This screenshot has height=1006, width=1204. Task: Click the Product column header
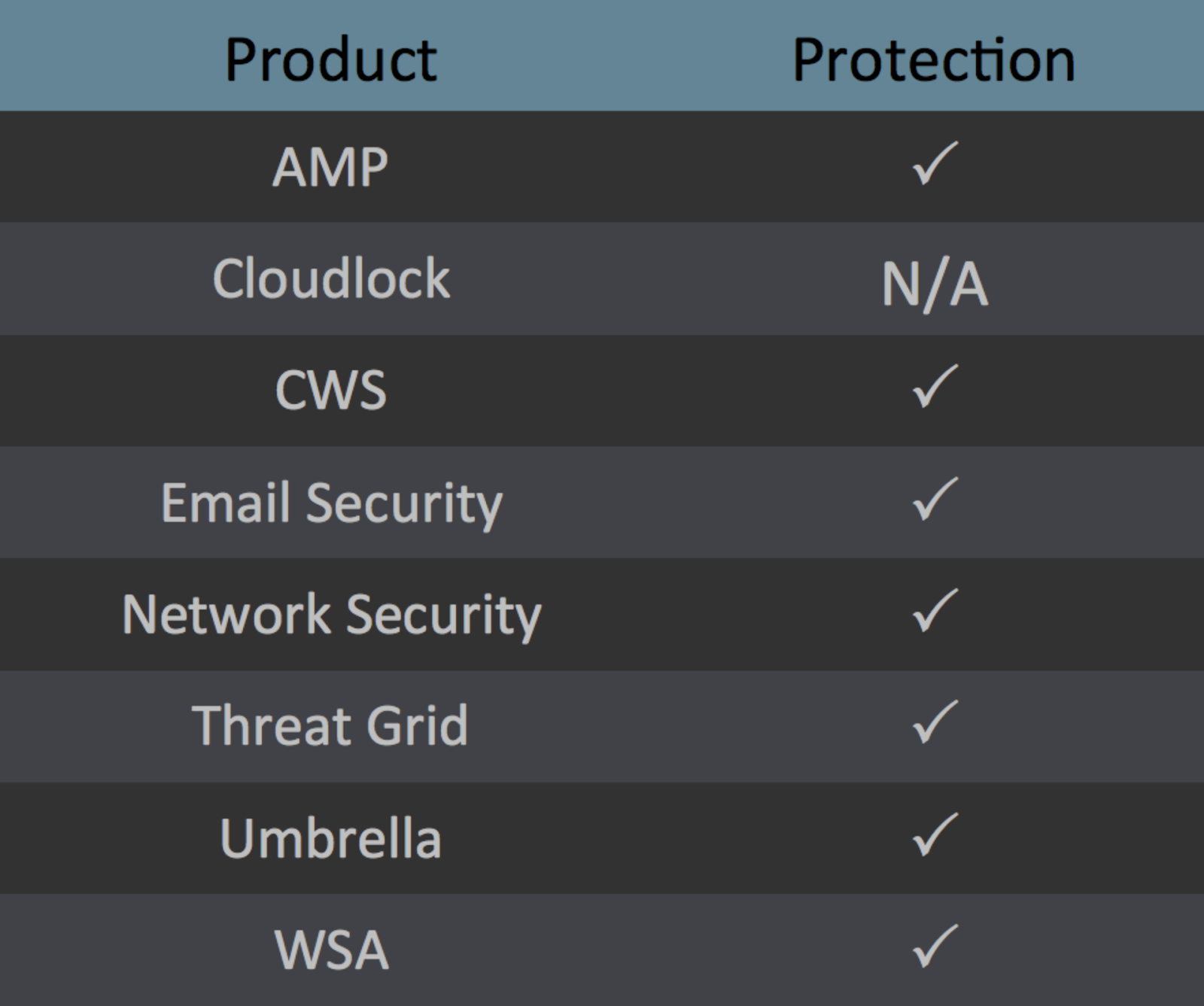[330, 59]
